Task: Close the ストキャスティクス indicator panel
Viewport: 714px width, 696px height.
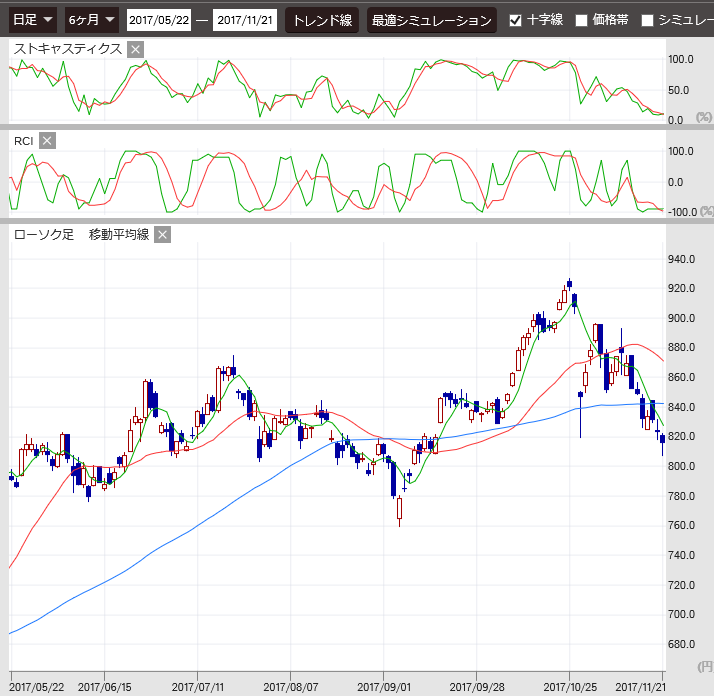Action: [x=136, y=49]
